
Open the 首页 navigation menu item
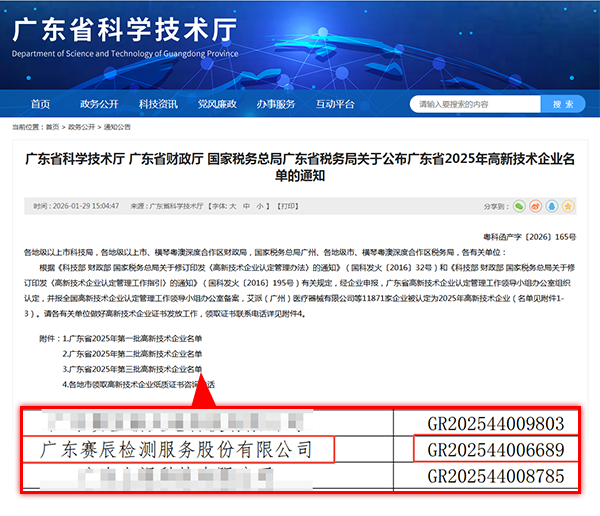pyautogui.click(x=40, y=104)
